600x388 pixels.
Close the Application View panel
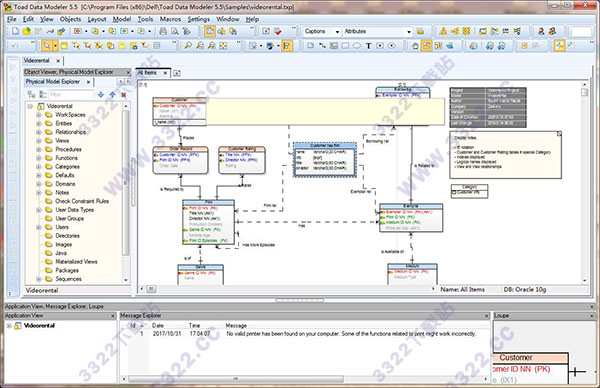(x=113, y=316)
